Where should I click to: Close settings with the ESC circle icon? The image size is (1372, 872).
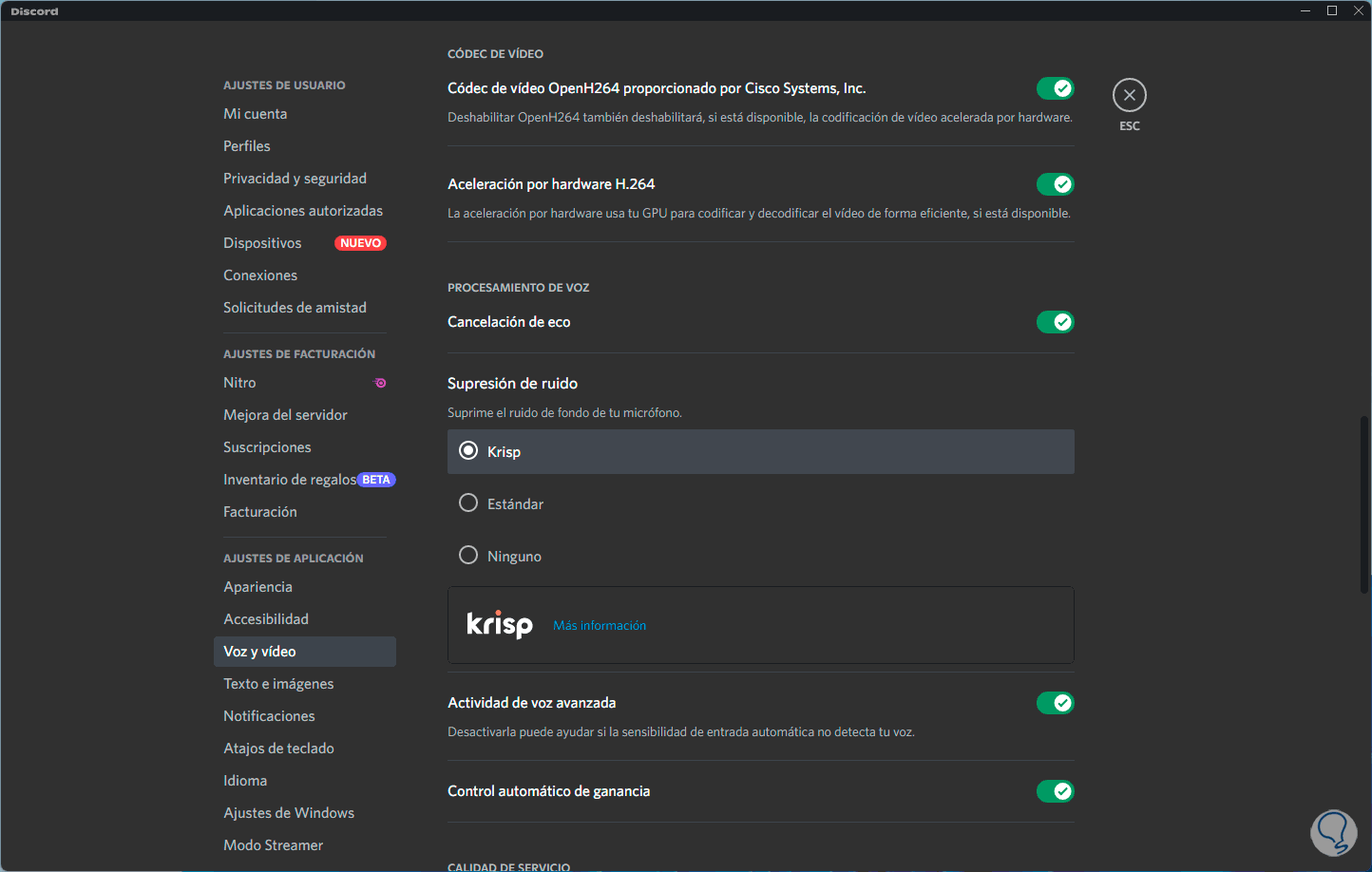tap(1129, 95)
